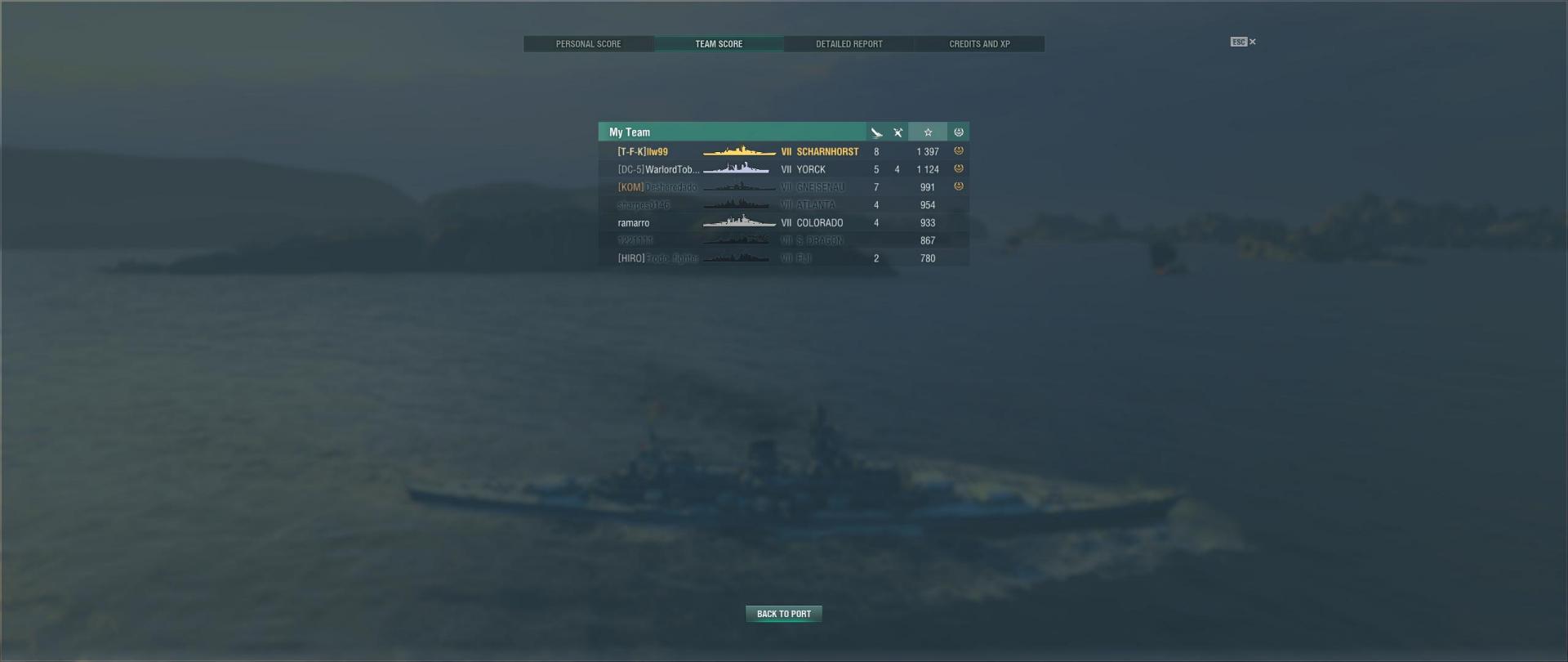Click the My Team header label

630,132
